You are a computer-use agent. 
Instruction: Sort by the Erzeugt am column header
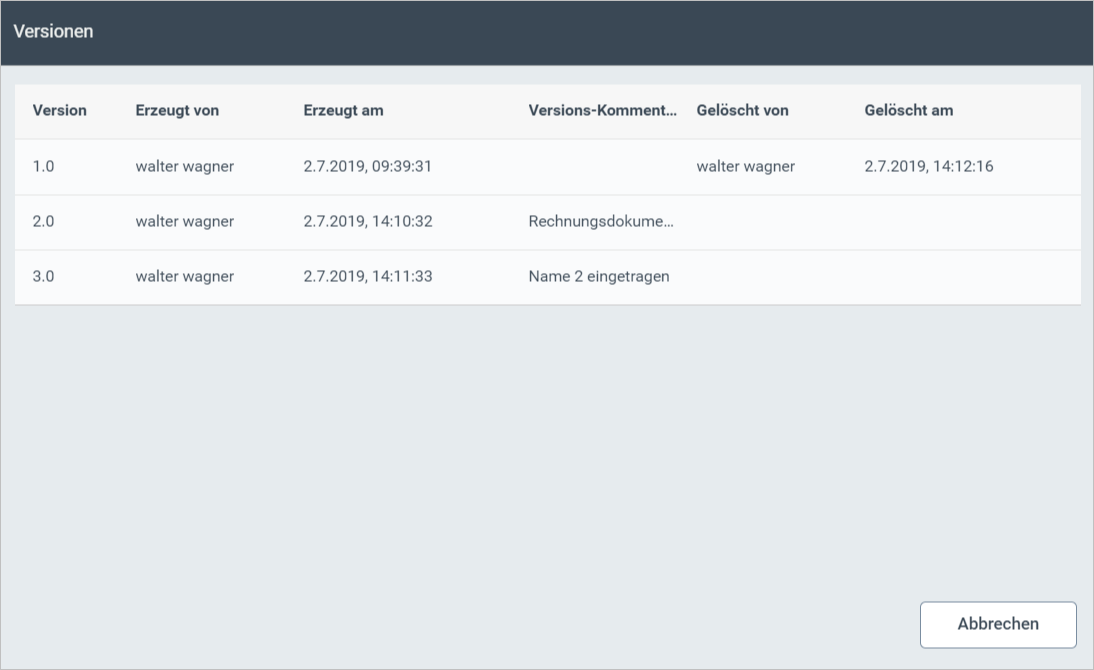[343, 111]
